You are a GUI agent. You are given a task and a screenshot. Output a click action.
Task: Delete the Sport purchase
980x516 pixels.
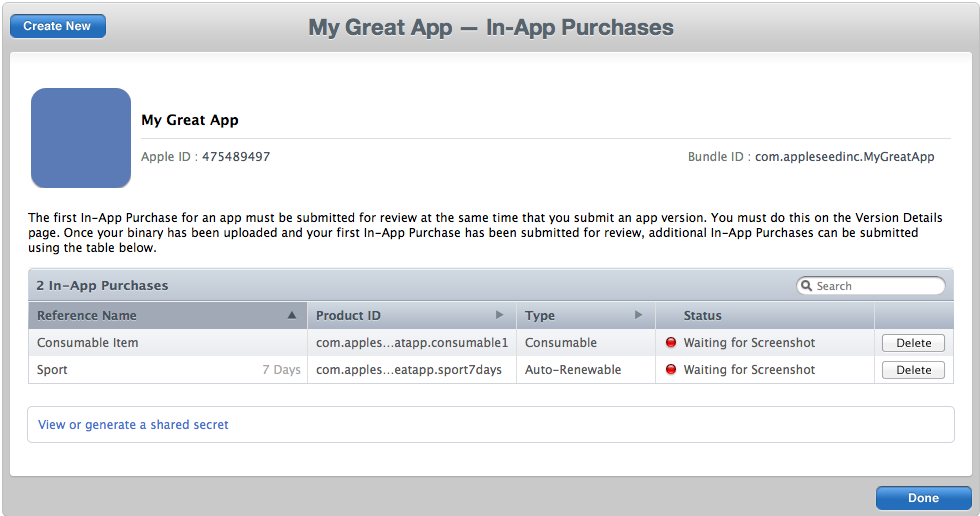point(913,370)
